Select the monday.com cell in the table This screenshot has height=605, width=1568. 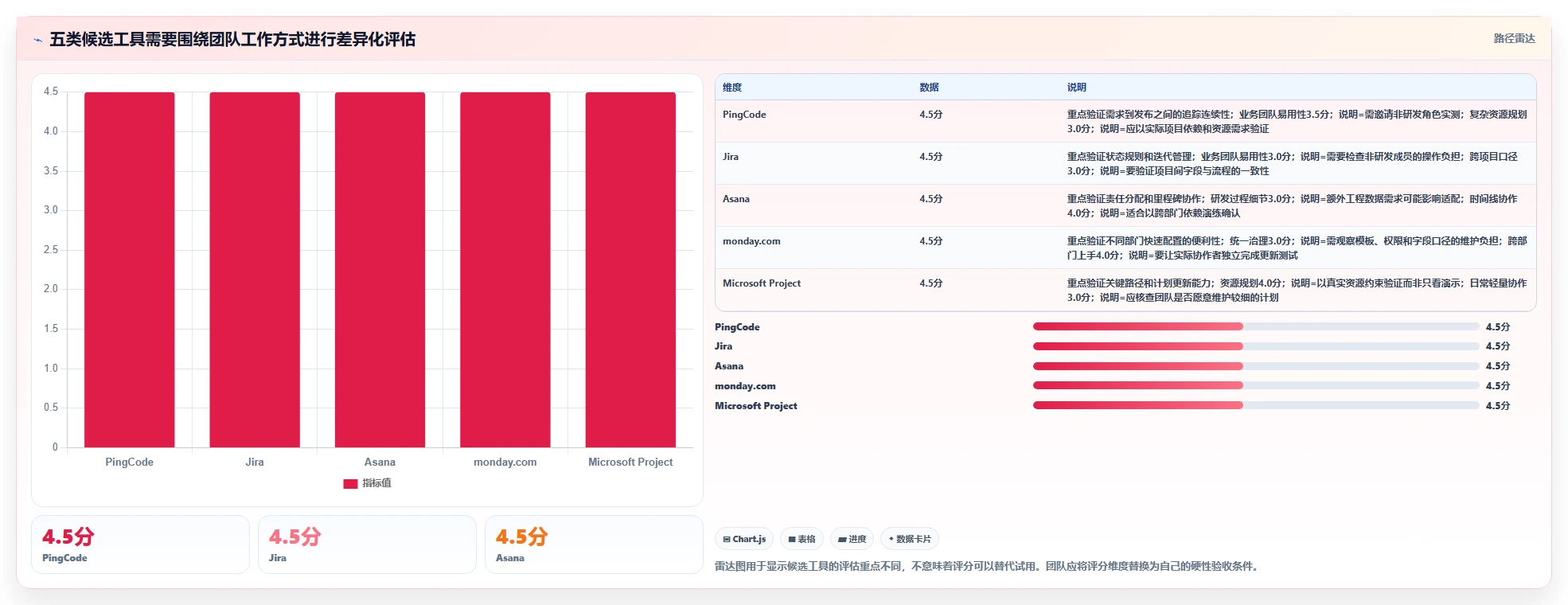pyautogui.click(x=751, y=241)
